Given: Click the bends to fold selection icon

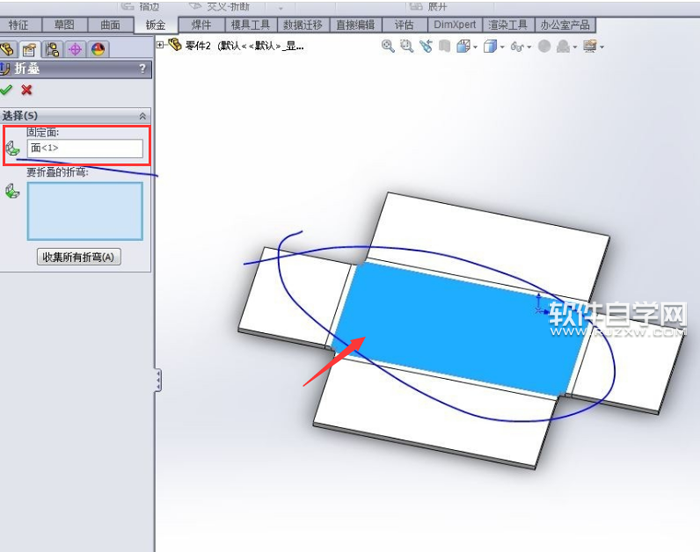Looking at the screenshot, I should (x=12, y=191).
